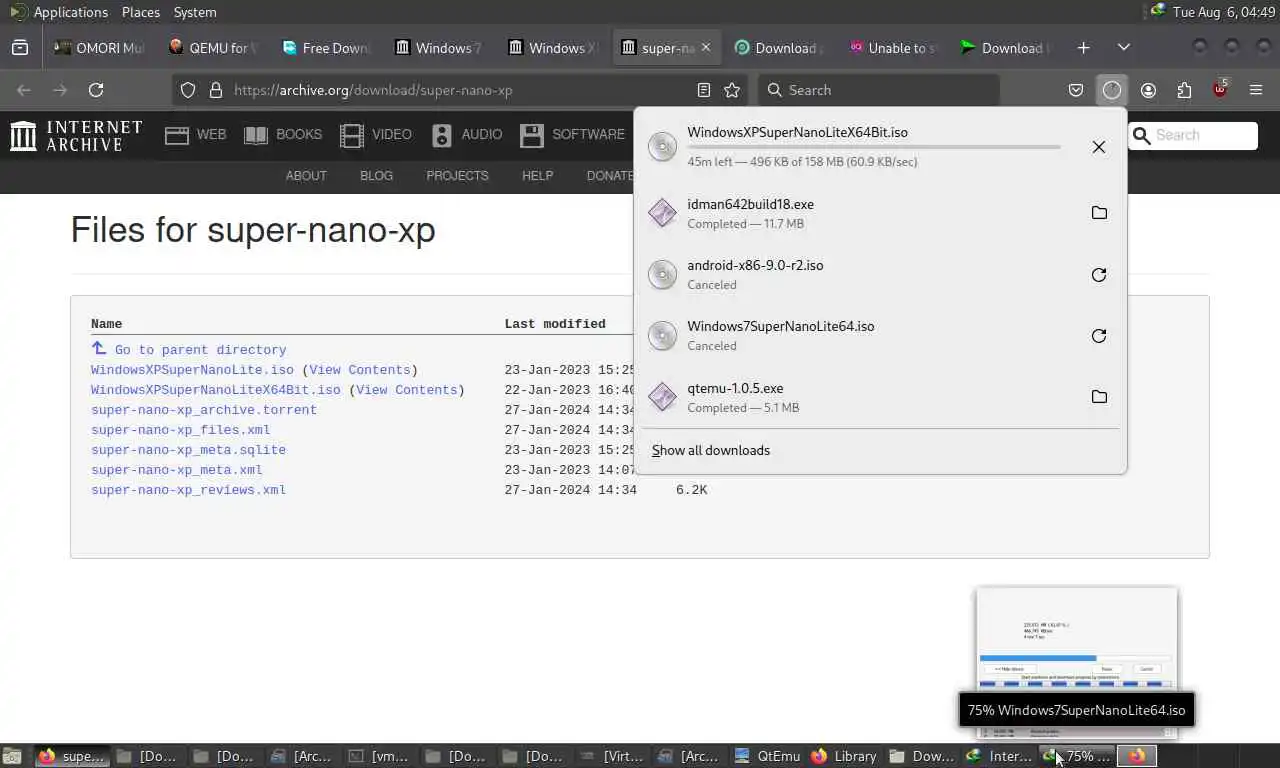Close the super-nano-xp tab

click(706, 47)
